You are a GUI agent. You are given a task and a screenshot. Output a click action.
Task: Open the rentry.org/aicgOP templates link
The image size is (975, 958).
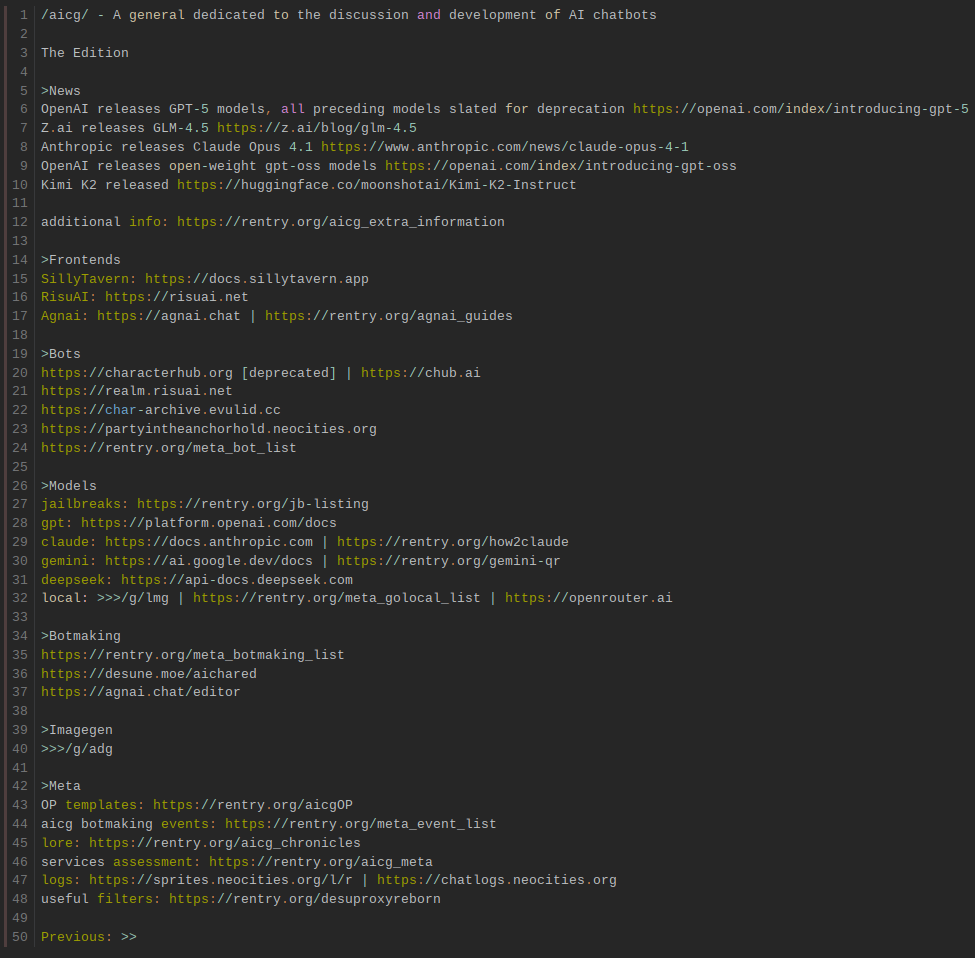pyautogui.click(x=252, y=805)
